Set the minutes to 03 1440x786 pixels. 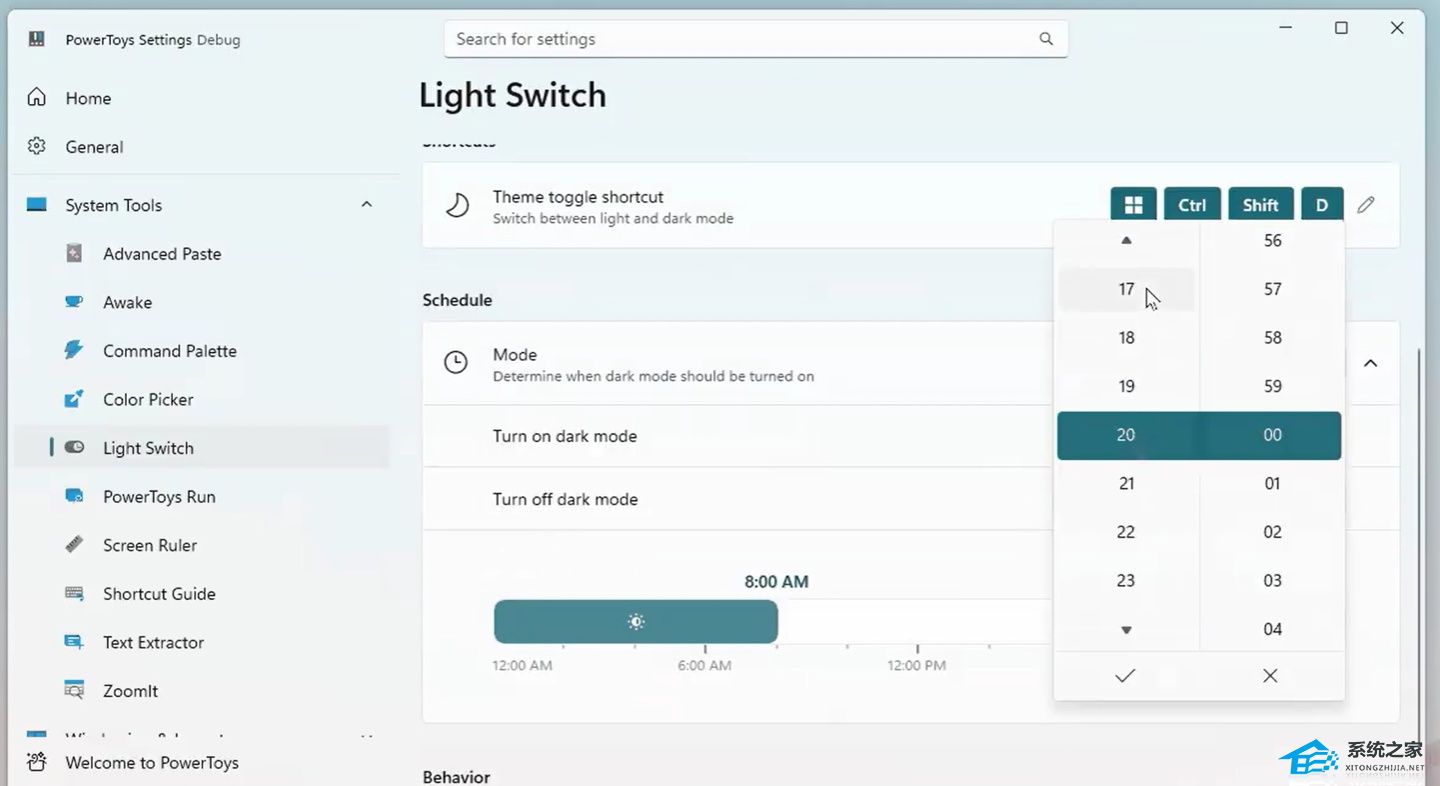1272,580
